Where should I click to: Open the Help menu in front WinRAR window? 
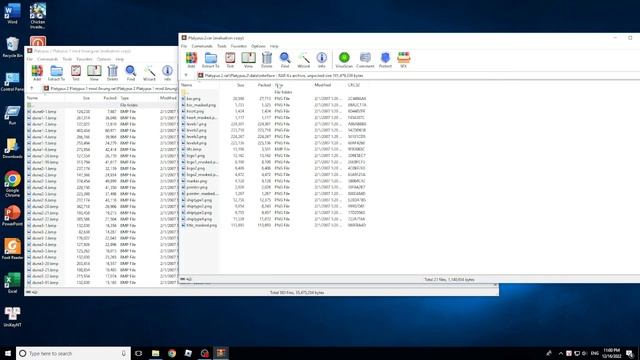click(274, 46)
